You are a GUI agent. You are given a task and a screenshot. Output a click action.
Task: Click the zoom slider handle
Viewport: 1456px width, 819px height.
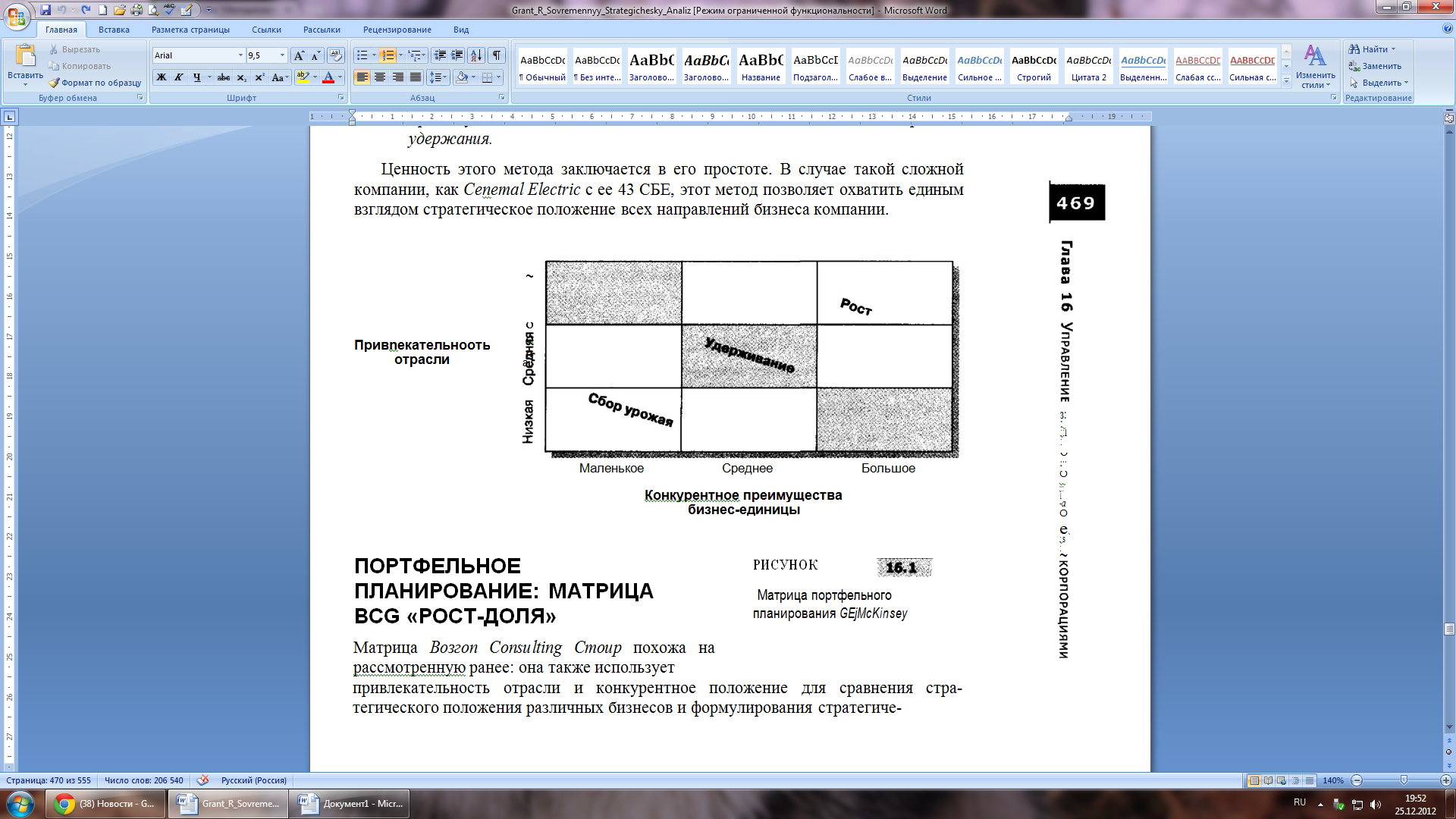click(x=1404, y=780)
